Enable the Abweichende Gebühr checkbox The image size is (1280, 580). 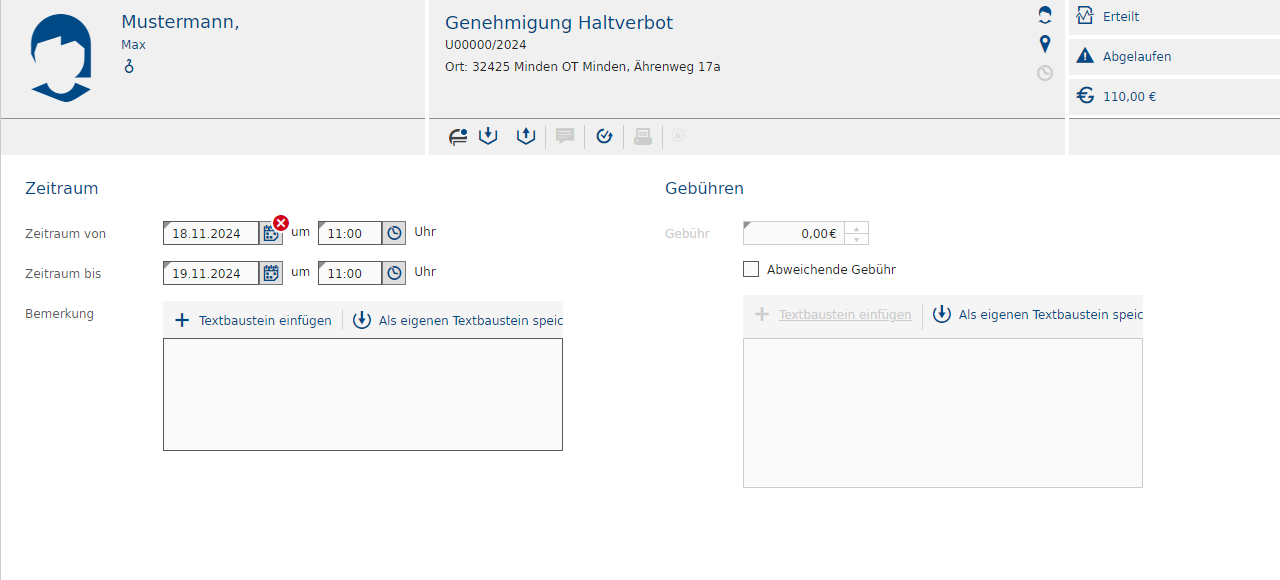click(x=751, y=269)
